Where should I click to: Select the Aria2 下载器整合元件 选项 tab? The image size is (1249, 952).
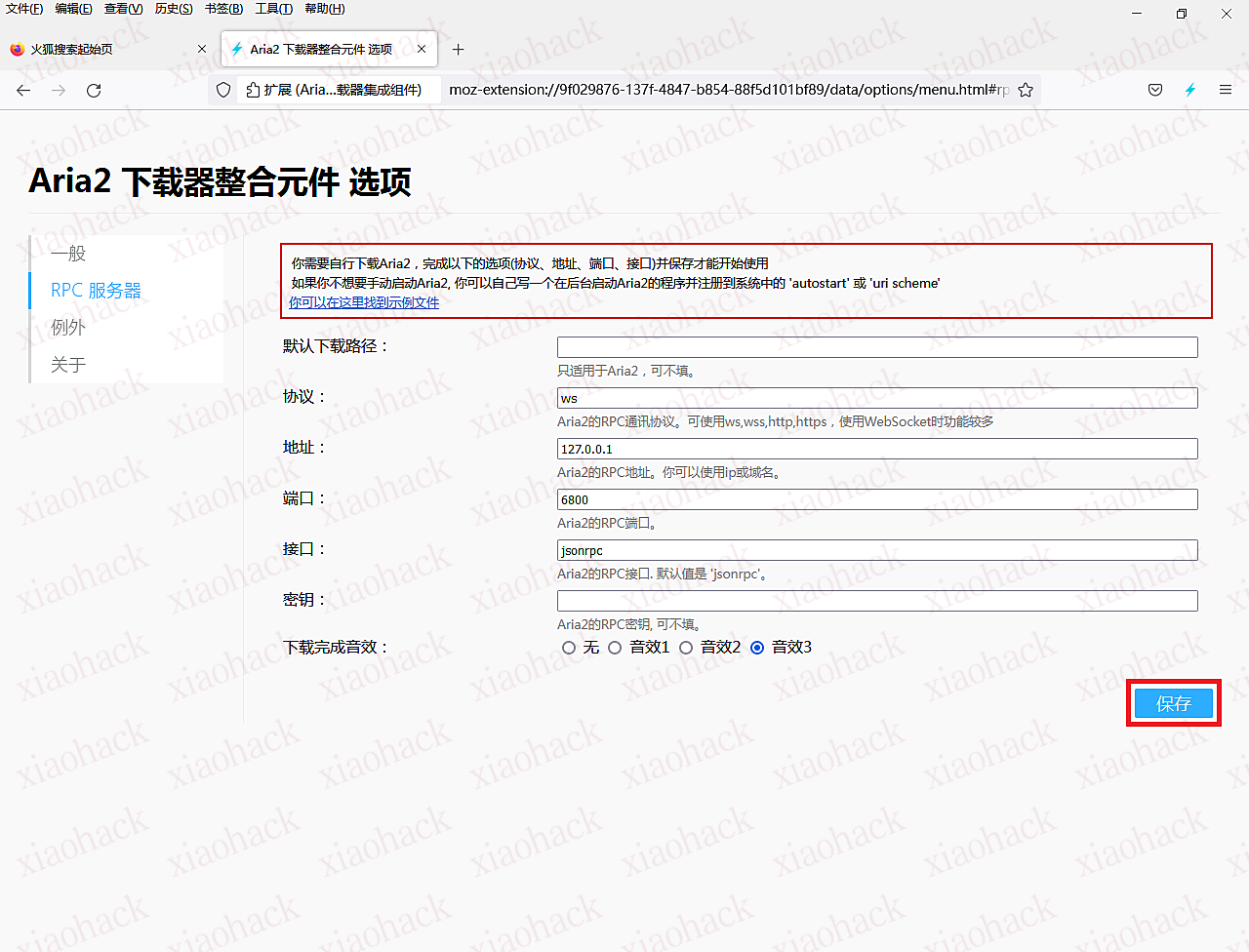[x=329, y=49]
